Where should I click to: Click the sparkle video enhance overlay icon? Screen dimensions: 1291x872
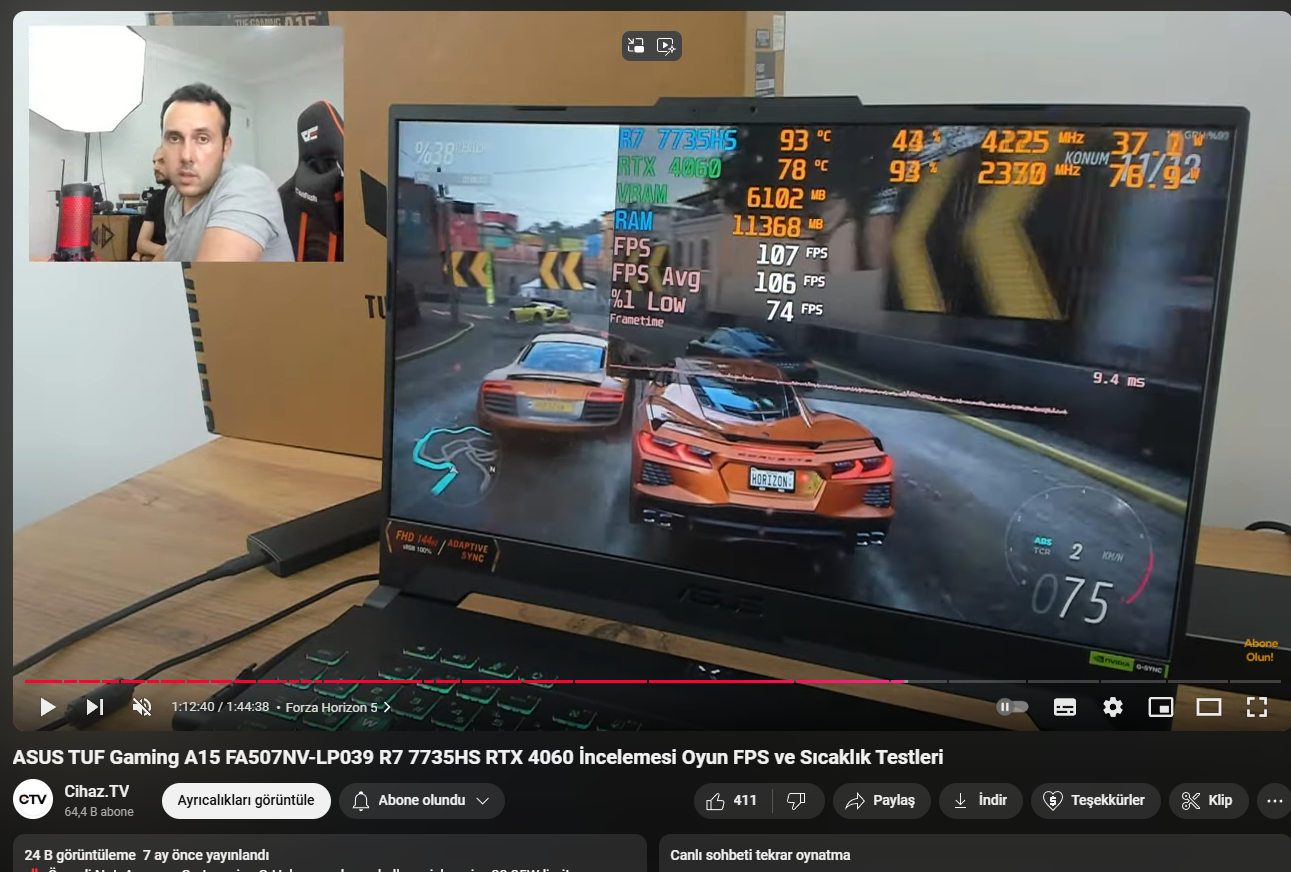(667, 45)
